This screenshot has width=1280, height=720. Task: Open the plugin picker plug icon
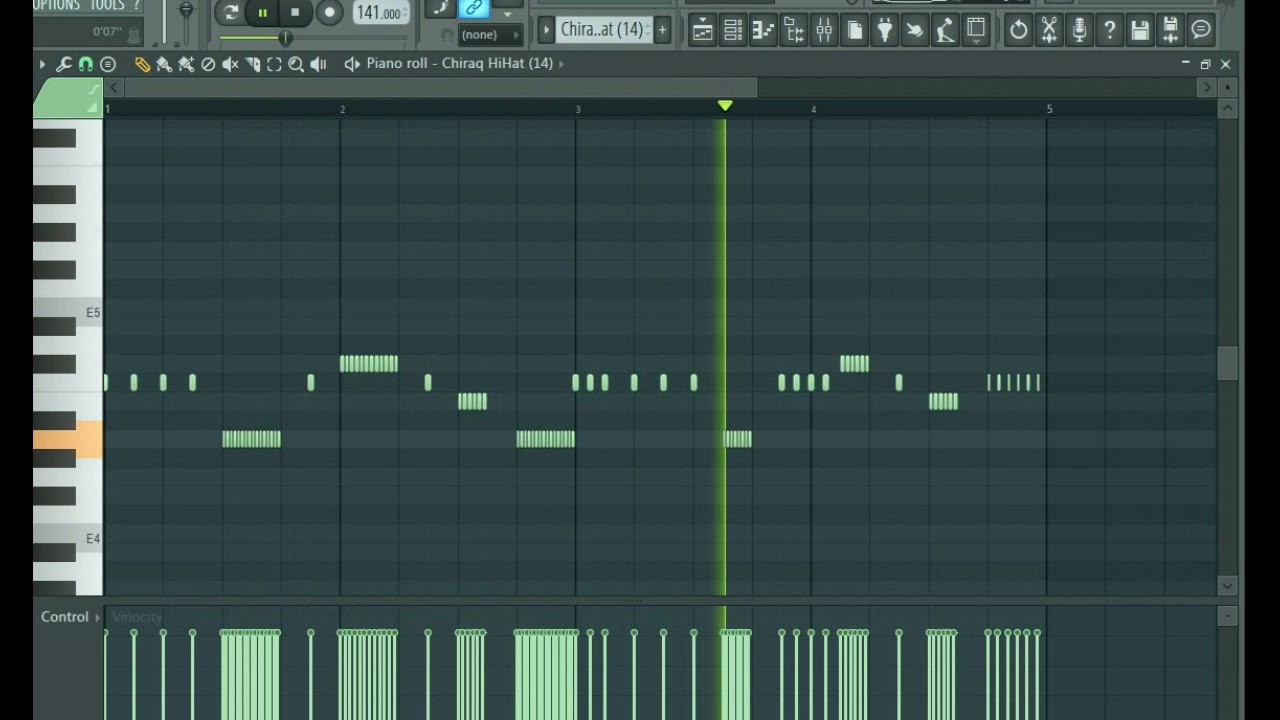(885, 30)
